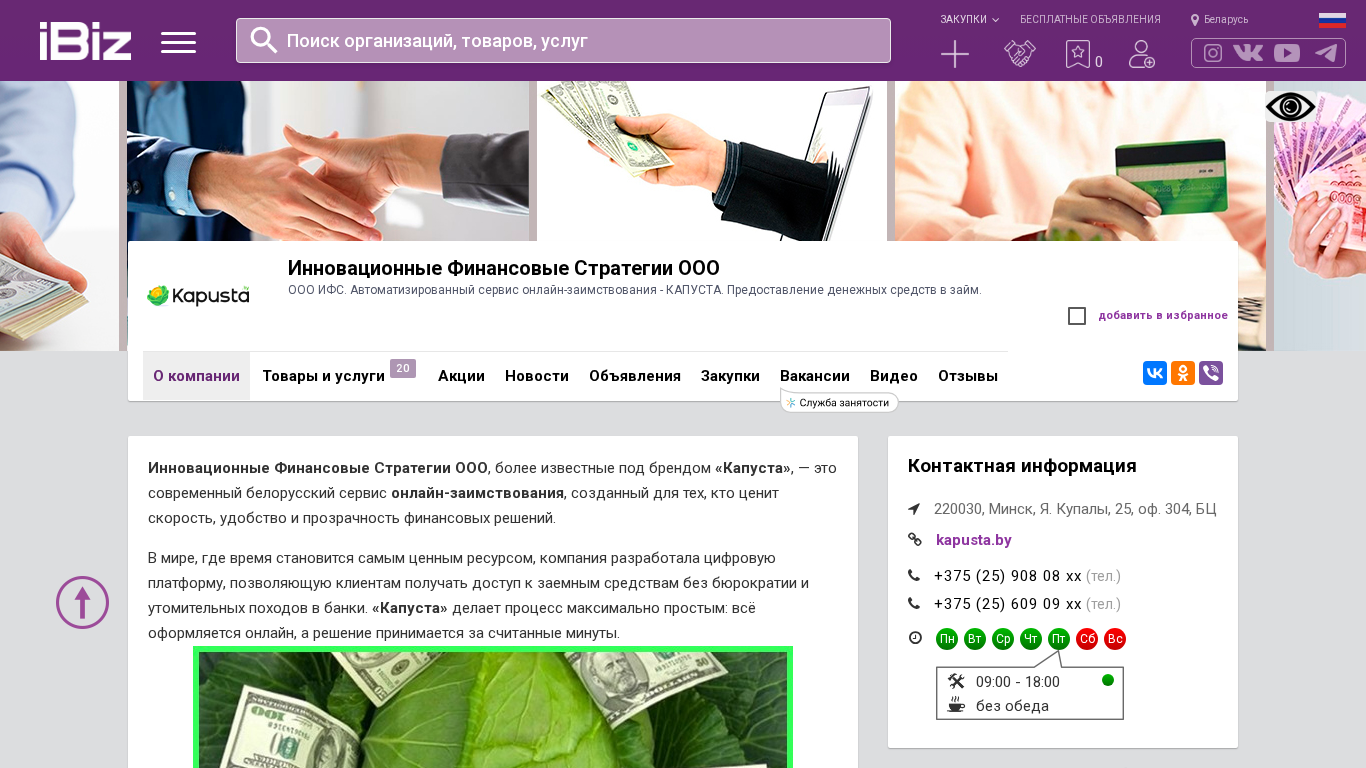Click the plus add icon in header
The width and height of the screenshot is (1366, 768).
click(955, 54)
